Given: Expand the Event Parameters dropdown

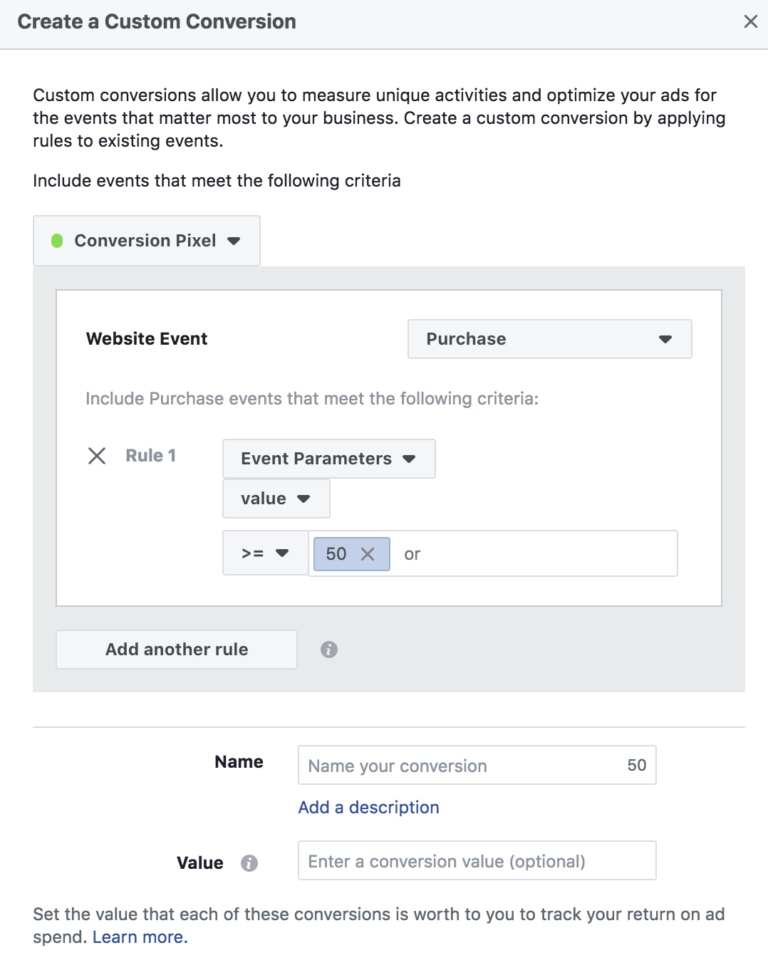Looking at the screenshot, I should click(329, 459).
